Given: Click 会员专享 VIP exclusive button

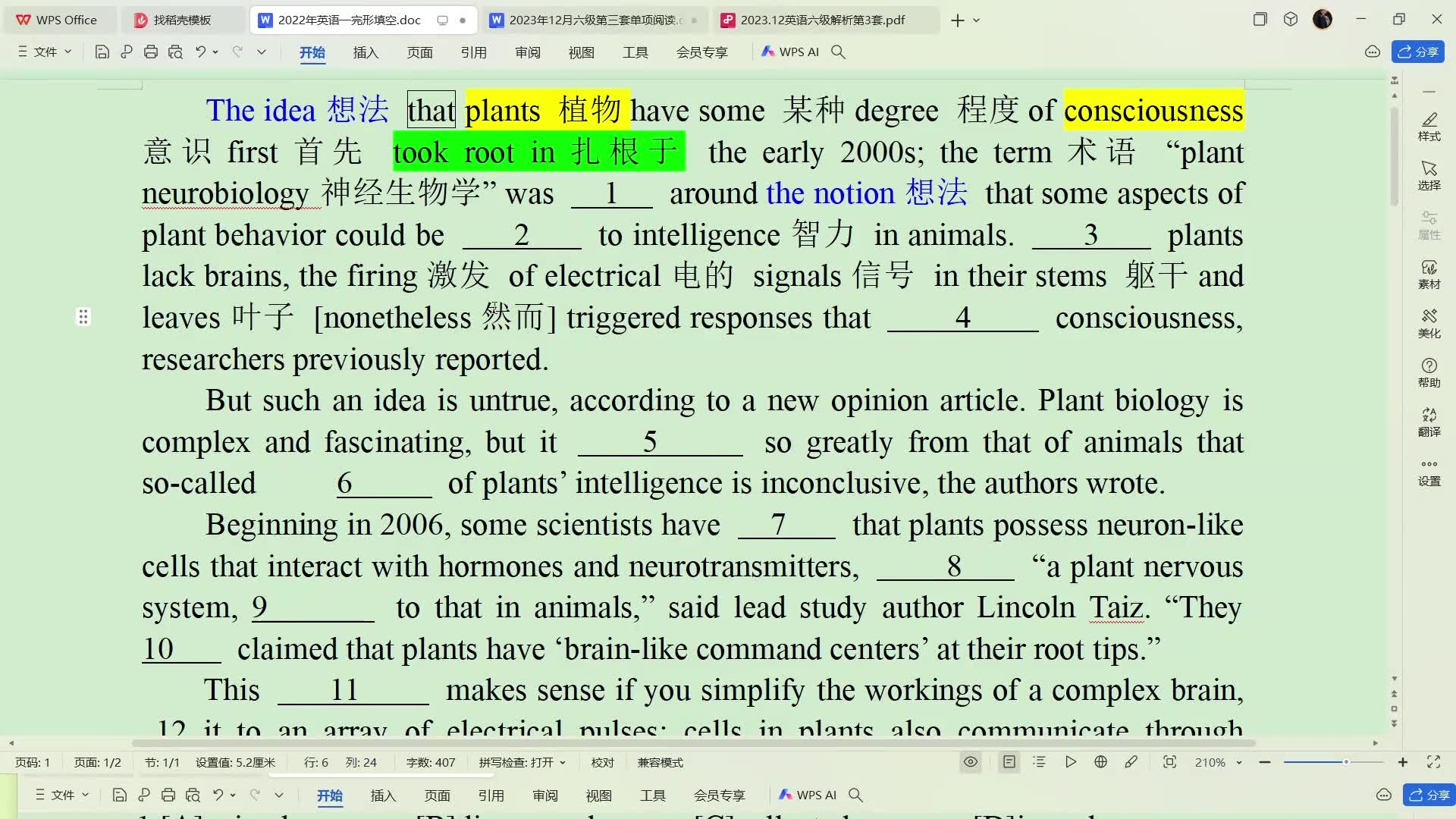Looking at the screenshot, I should (x=701, y=52).
